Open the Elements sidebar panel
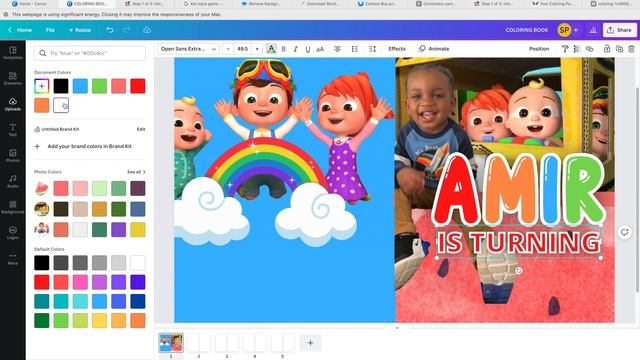Image resolution: width=640 pixels, height=360 pixels. [x=13, y=79]
